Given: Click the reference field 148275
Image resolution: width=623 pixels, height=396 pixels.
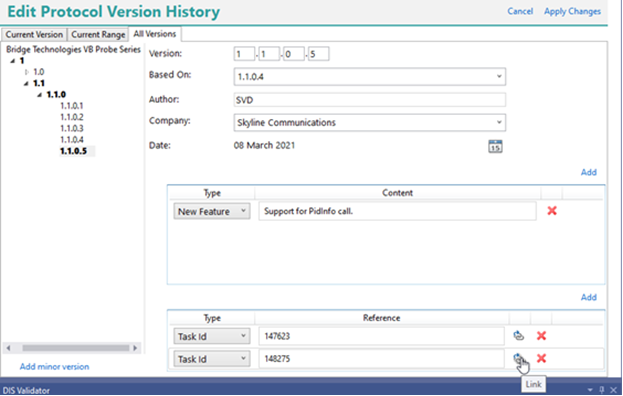Looking at the screenshot, I should [x=381, y=359].
